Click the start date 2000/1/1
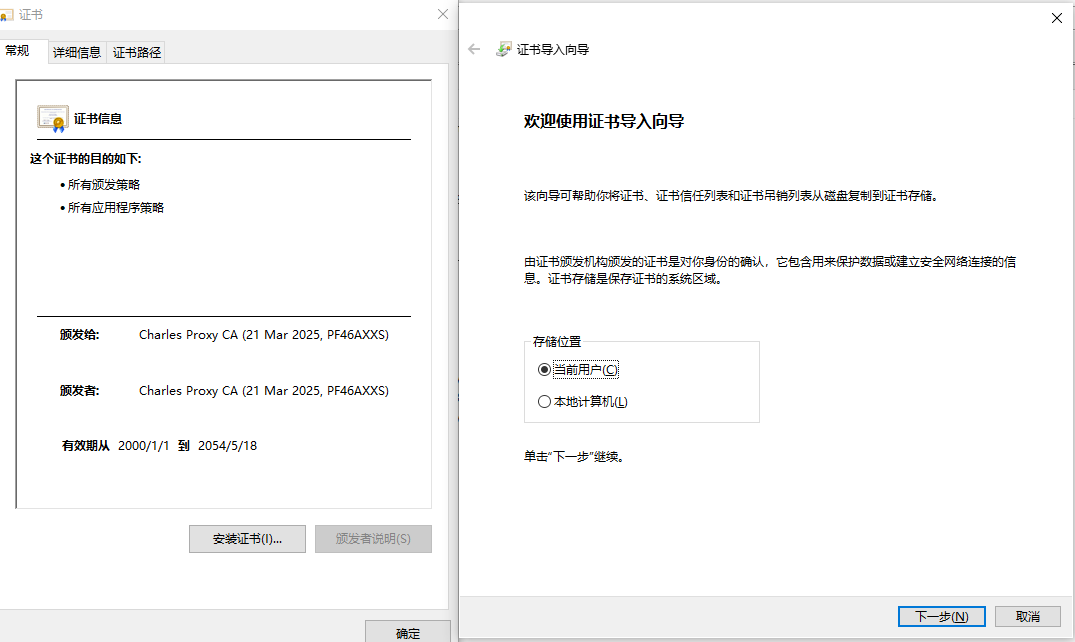Screen dimensions: 1075x642 (143, 446)
